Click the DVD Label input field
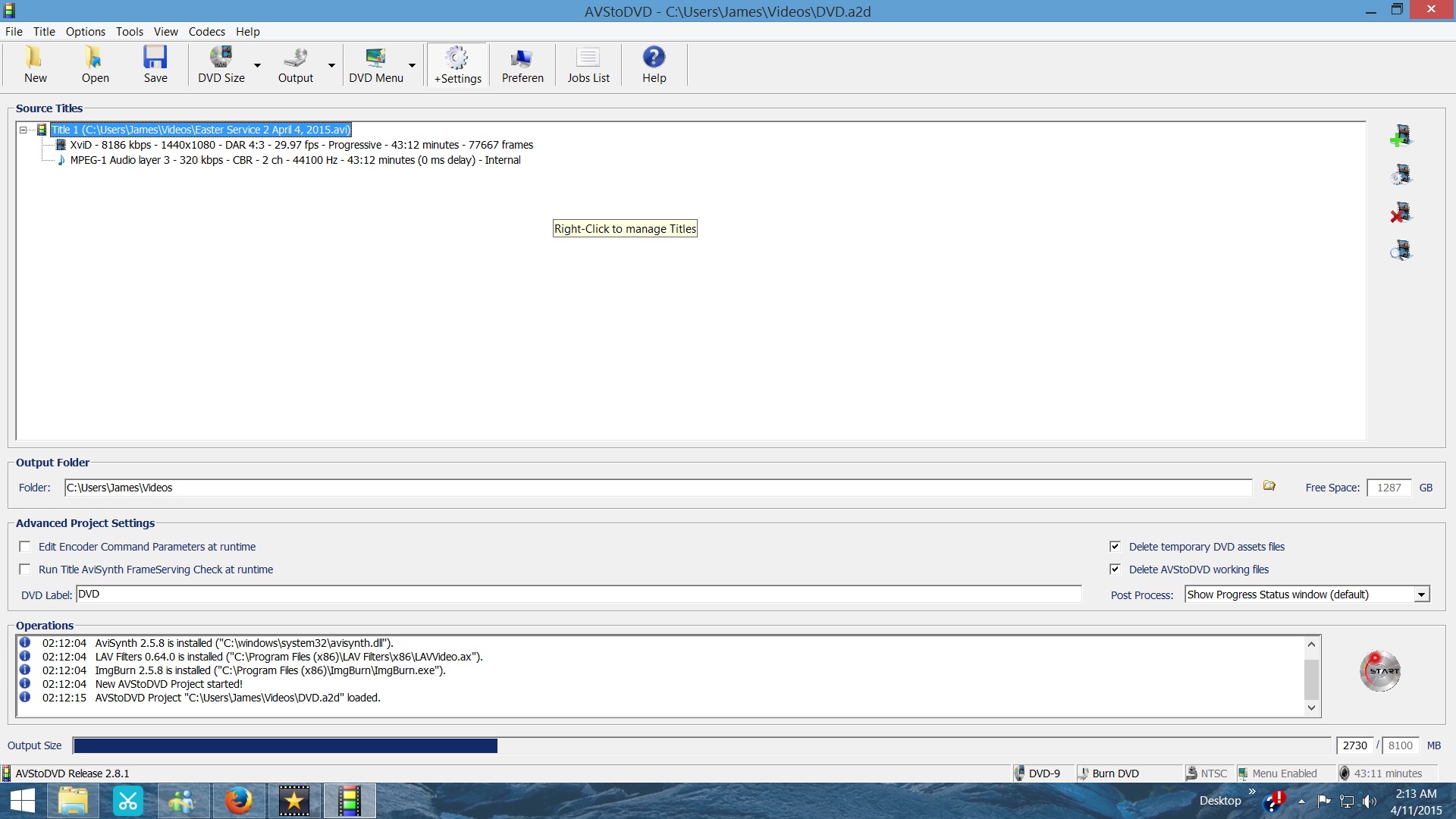 pos(579,594)
